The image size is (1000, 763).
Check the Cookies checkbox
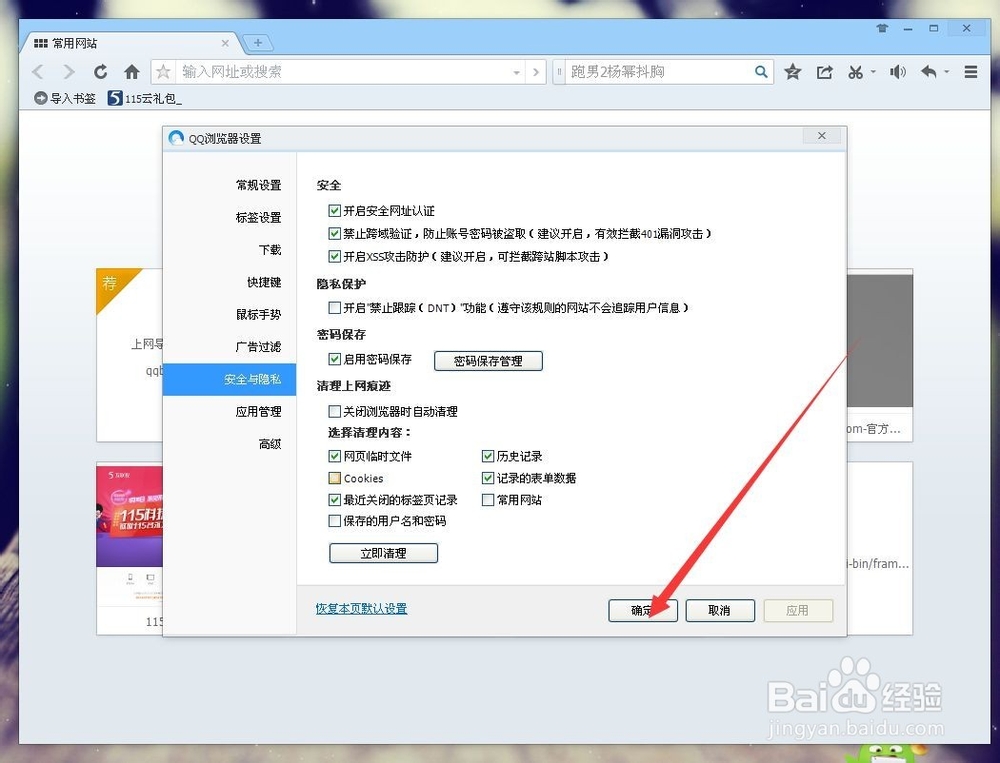click(334, 478)
